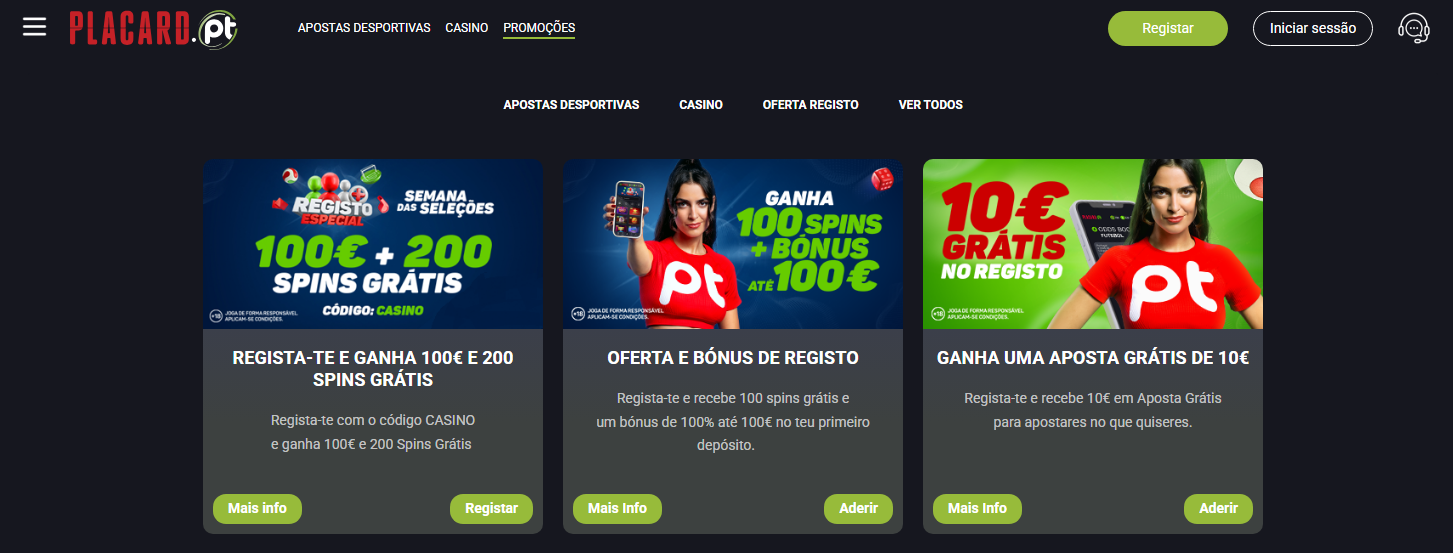Click the Iniciar sessão button
The image size is (1453, 553).
point(1312,28)
